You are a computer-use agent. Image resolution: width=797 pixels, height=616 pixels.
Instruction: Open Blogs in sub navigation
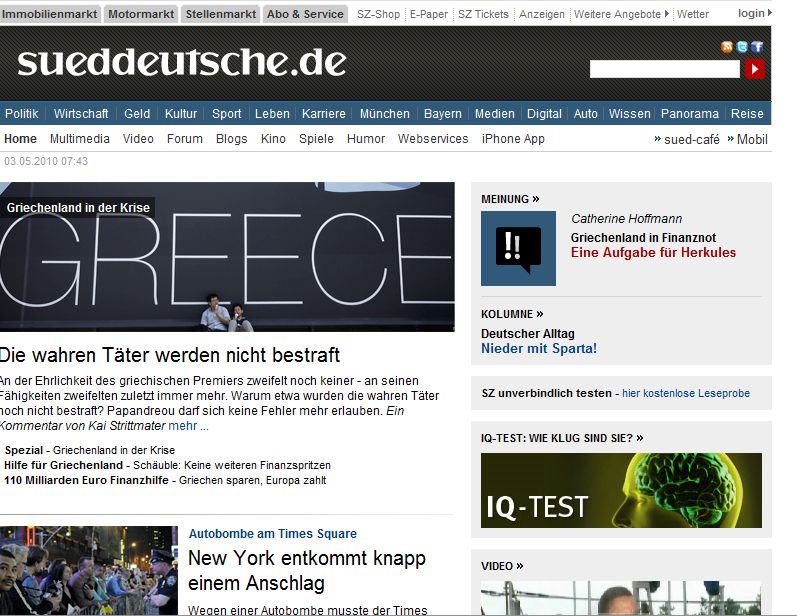click(231, 139)
